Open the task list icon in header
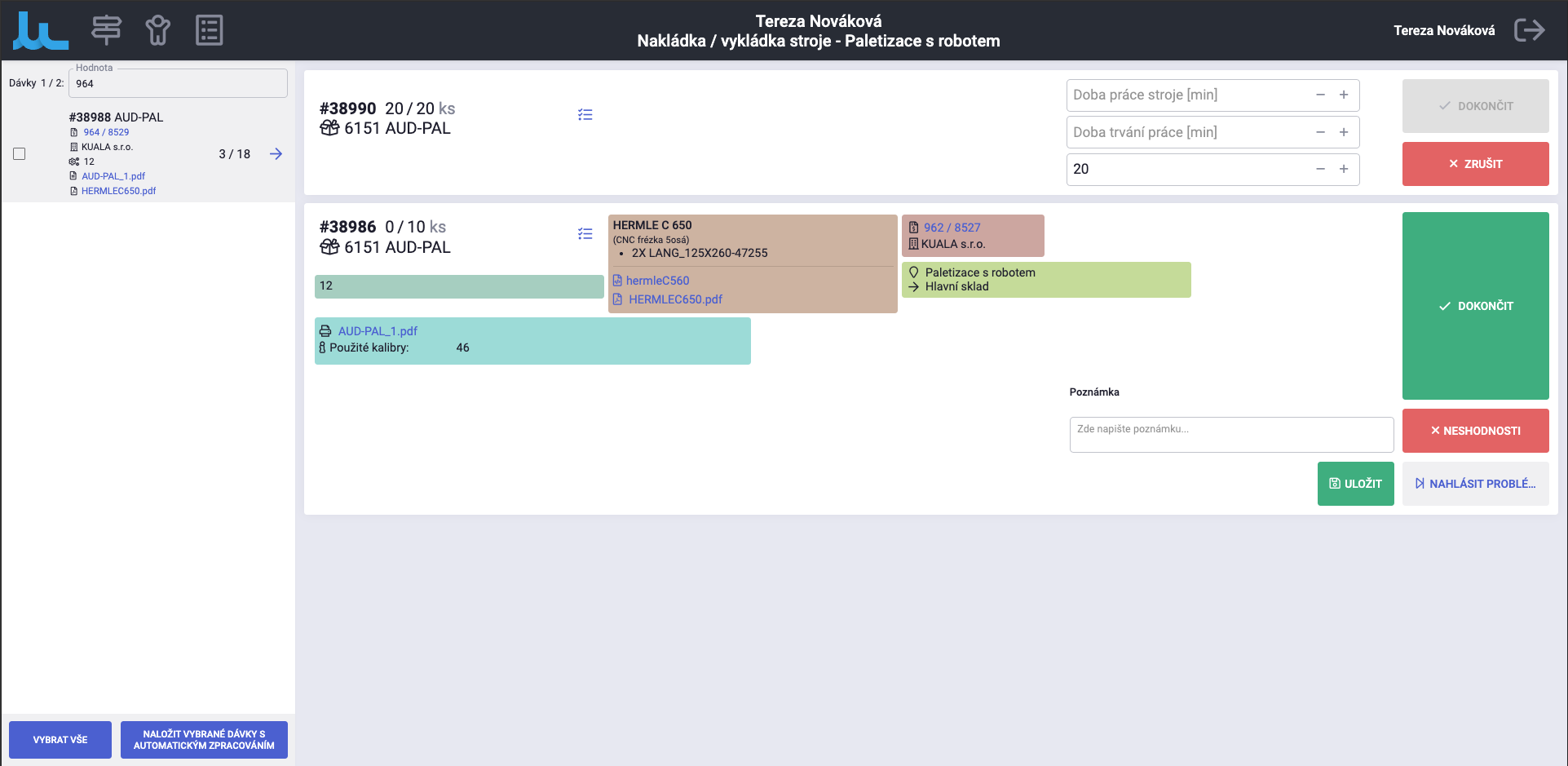The image size is (1568, 766). 209,30
